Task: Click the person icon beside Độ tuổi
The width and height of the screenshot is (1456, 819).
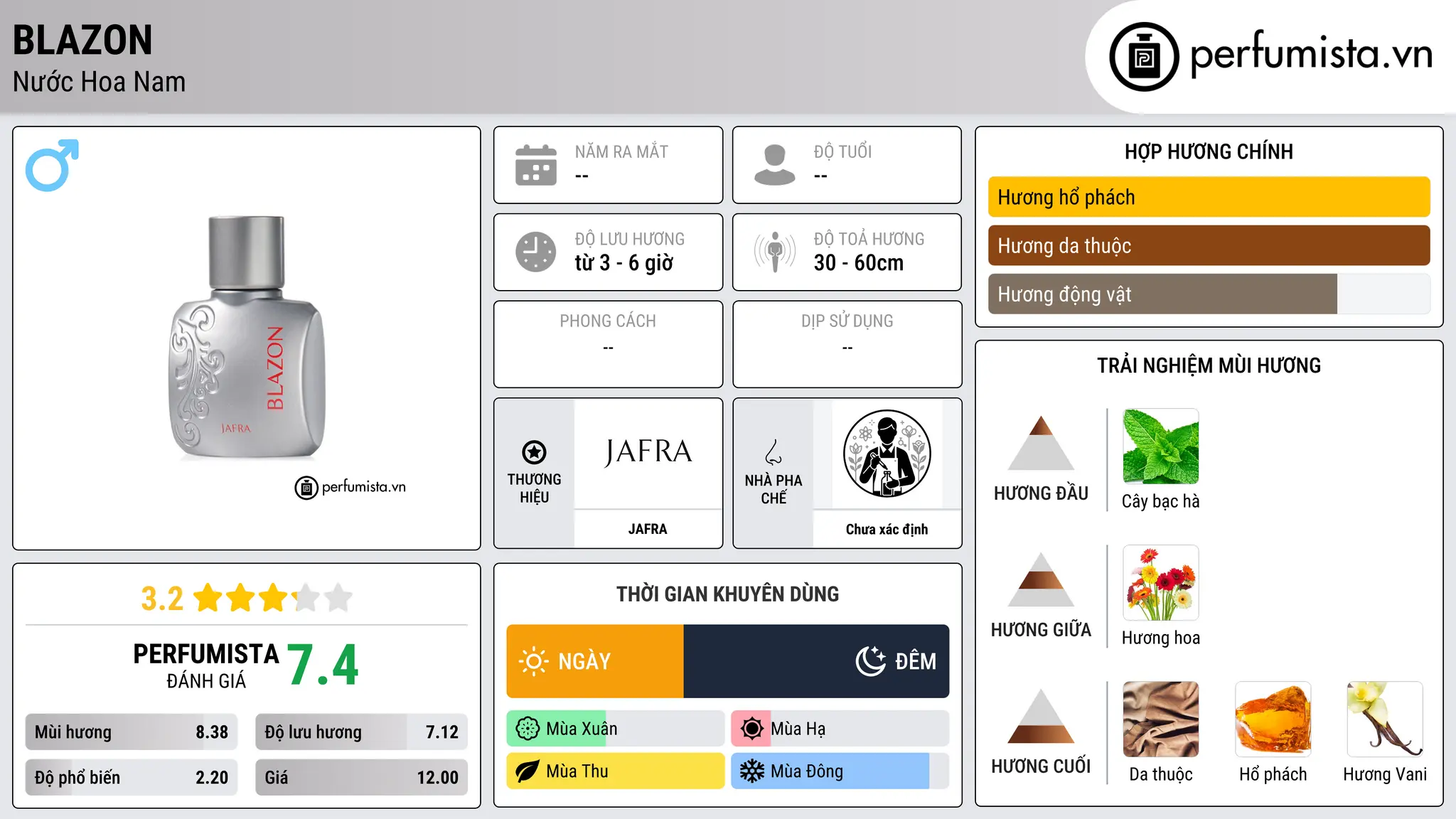Action: coord(774,165)
